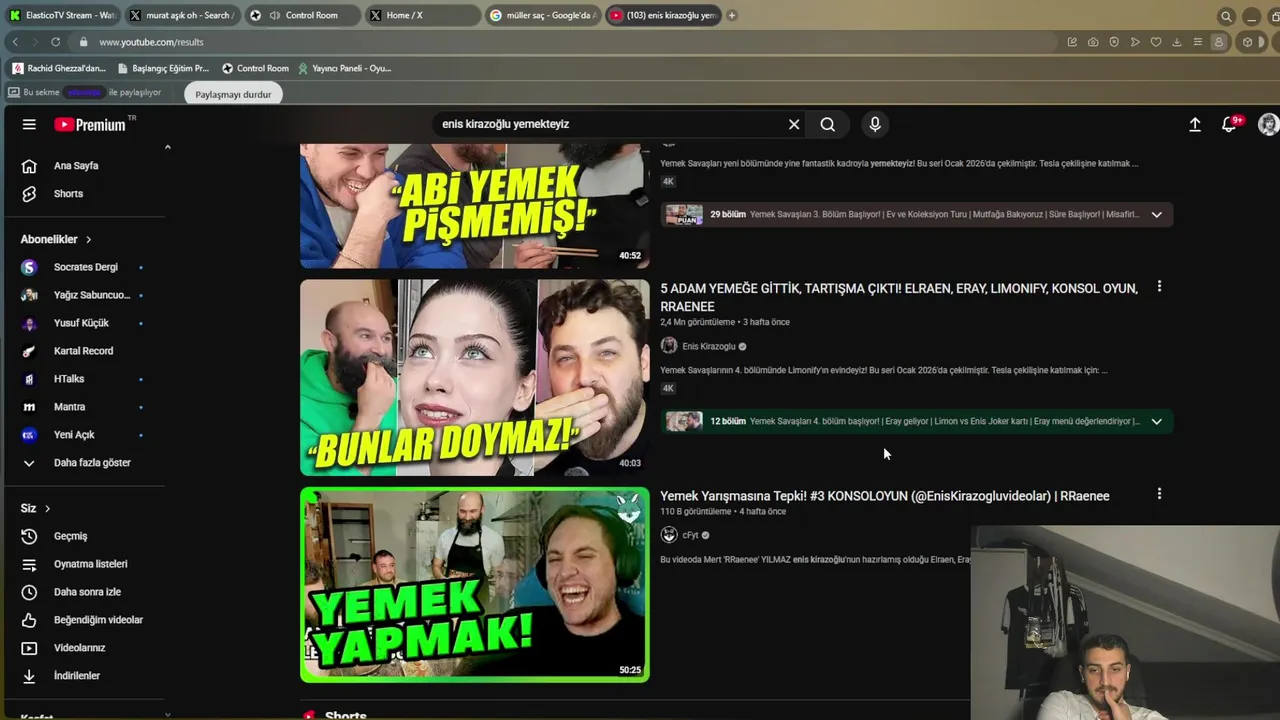This screenshot has height=720, width=1280.
Task: Open the Yayıncı Paneli bookmark
Action: point(344,68)
